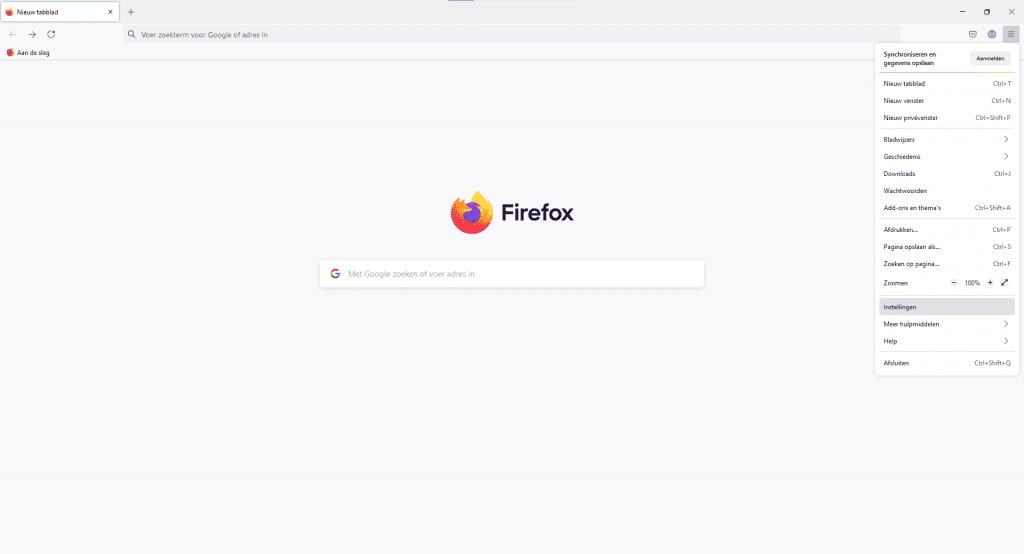This screenshot has width=1024, height=554.
Task: Reset zoom by clicking 100% label
Action: coord(972,283)
